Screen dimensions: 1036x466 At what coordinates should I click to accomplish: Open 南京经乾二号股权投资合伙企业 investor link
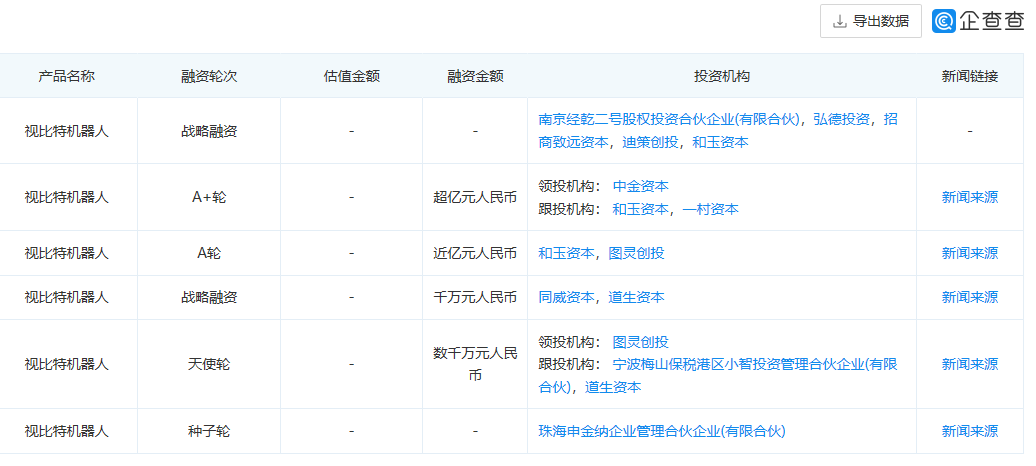669,119
